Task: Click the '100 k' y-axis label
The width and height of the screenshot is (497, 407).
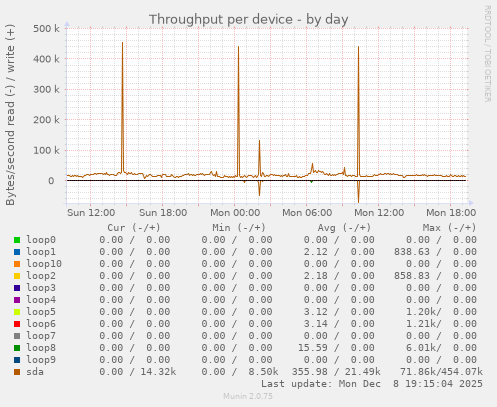Action: coord(46,151)
